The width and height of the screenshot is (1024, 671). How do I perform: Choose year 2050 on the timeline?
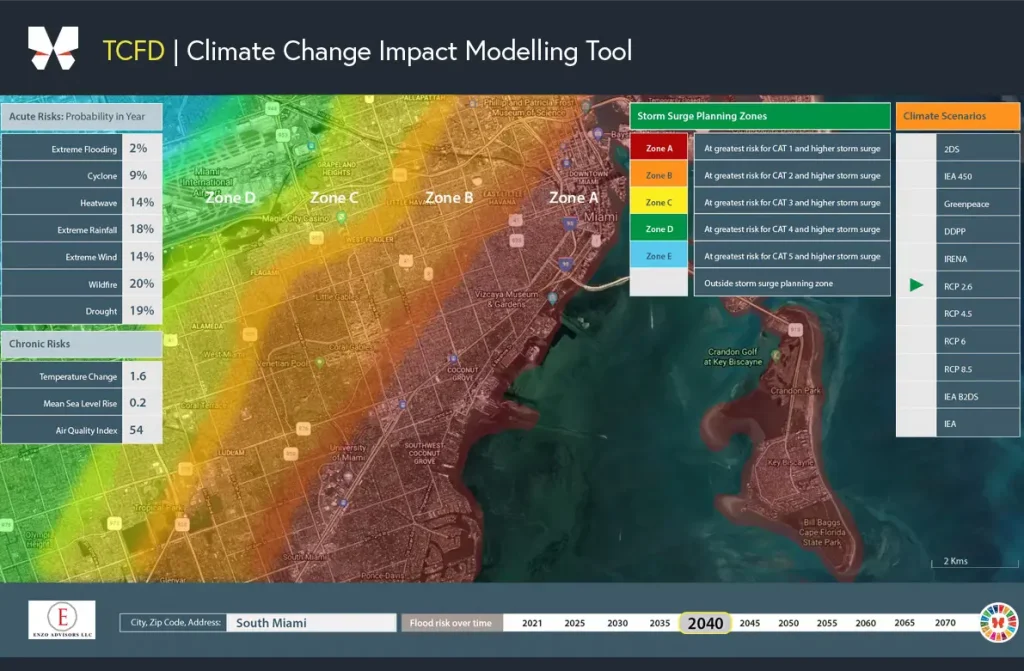click(788, 623)
